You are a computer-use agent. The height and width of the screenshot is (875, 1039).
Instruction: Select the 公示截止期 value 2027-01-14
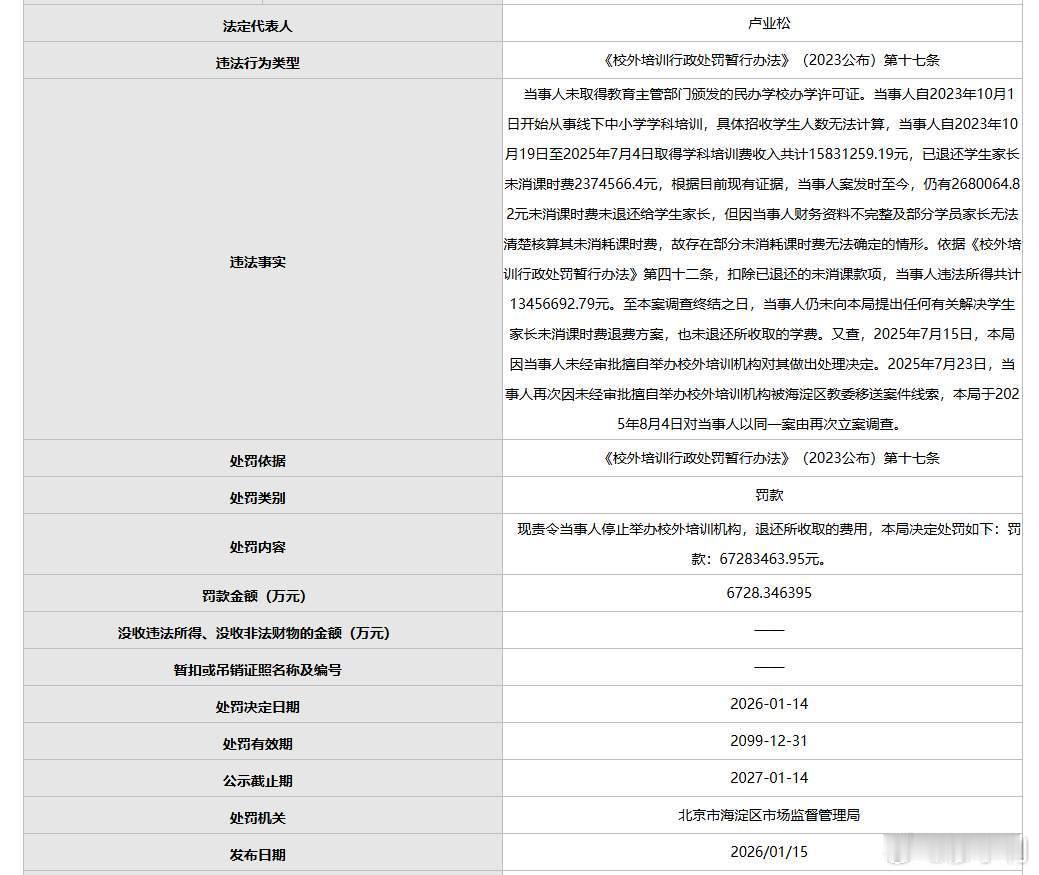pyautogui.click(x=769, y=778)
